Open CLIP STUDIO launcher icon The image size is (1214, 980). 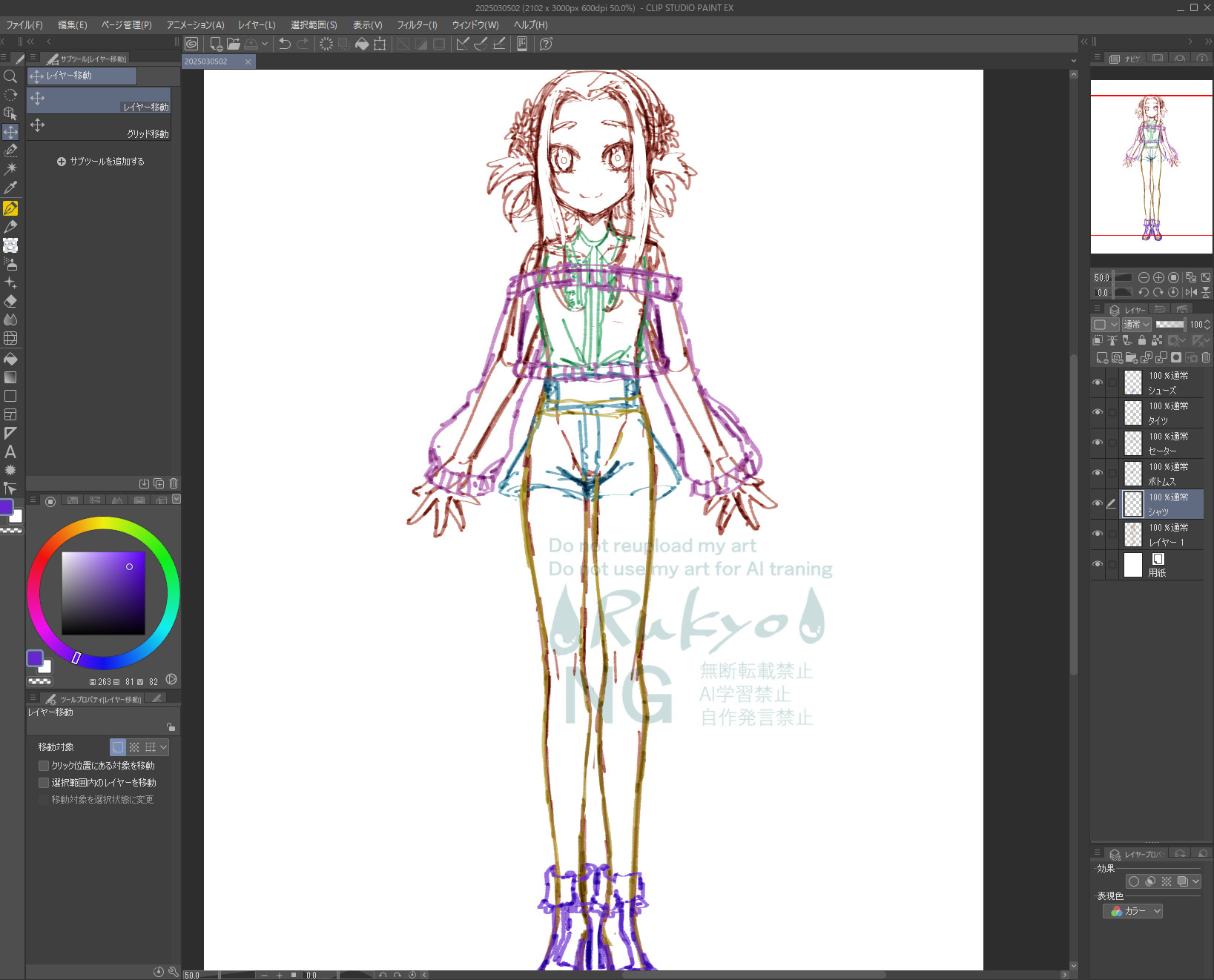coord(191,44)
